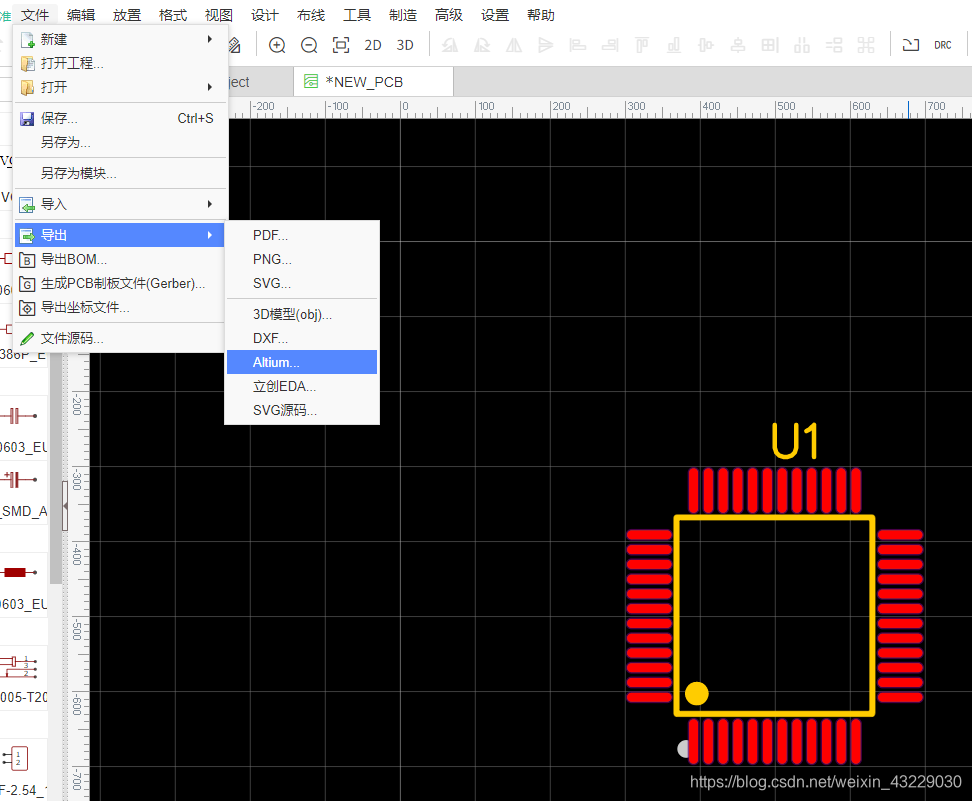Choose 打开工程... from the file menu
This screenshot has width=972, height=801.
[120, 63]
